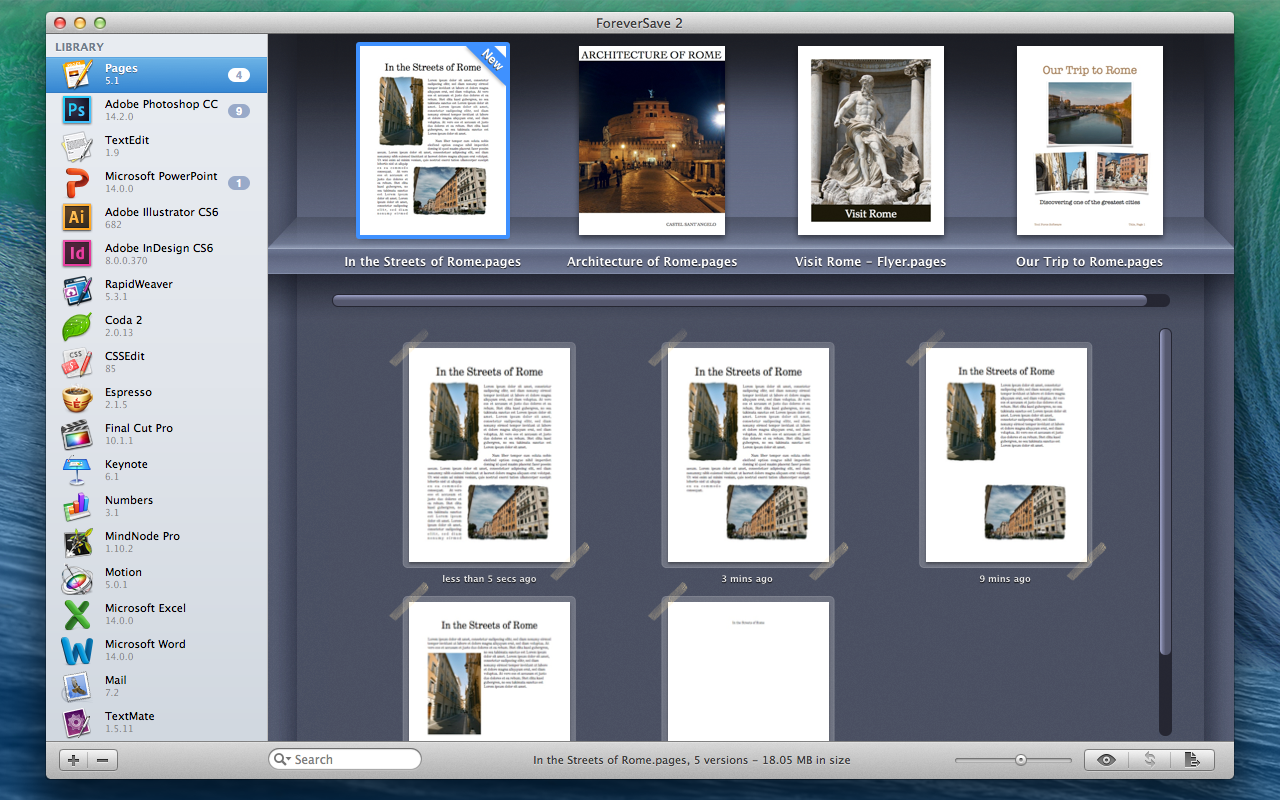Click the 'less than 5 secs ago' caption
The image size is (1280, 800).
489,579
